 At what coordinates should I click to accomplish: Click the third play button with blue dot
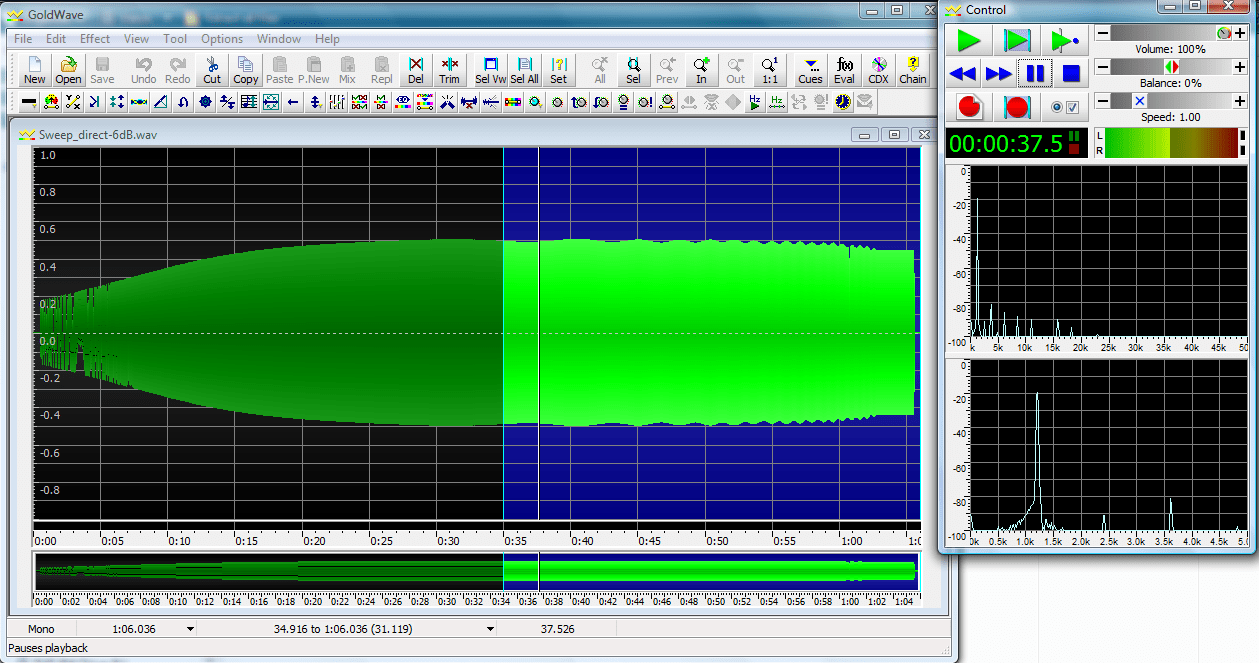coord(1063,41)
